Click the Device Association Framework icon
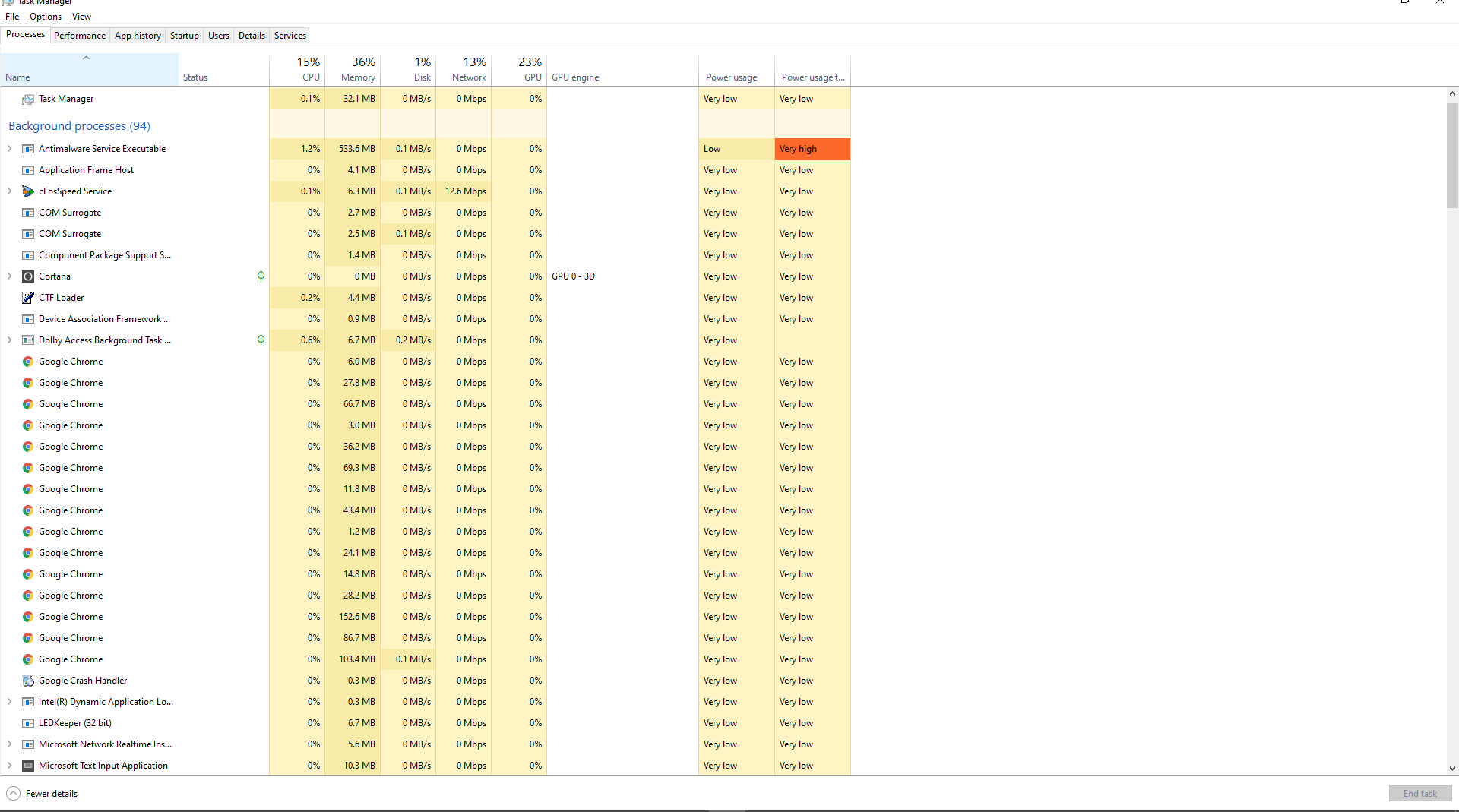Image resolution: width=1459 pixels, height=812 pixels. click(28, 319)
